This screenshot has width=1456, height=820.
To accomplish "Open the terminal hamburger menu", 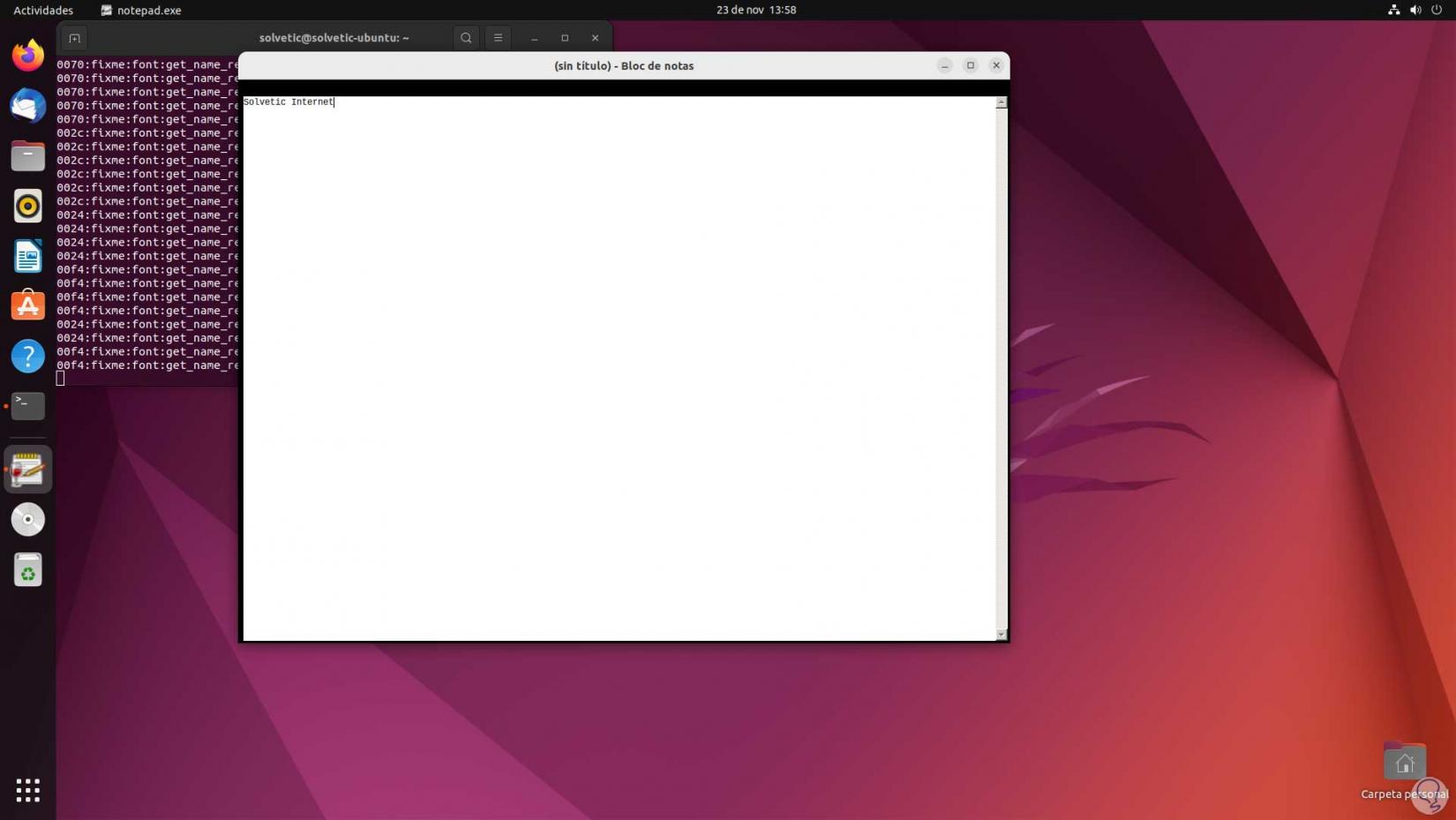I will coord(498,38).
